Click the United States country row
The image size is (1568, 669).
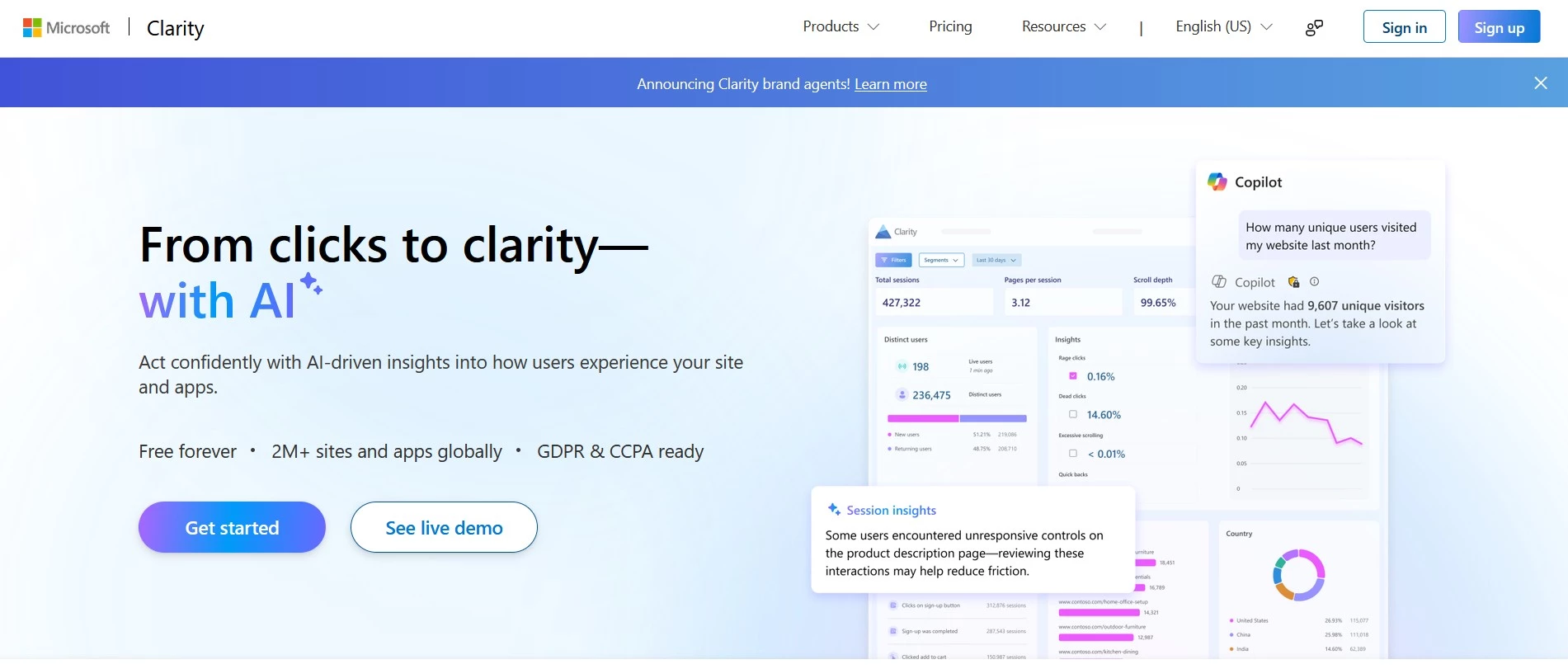tap(1298, 620)
